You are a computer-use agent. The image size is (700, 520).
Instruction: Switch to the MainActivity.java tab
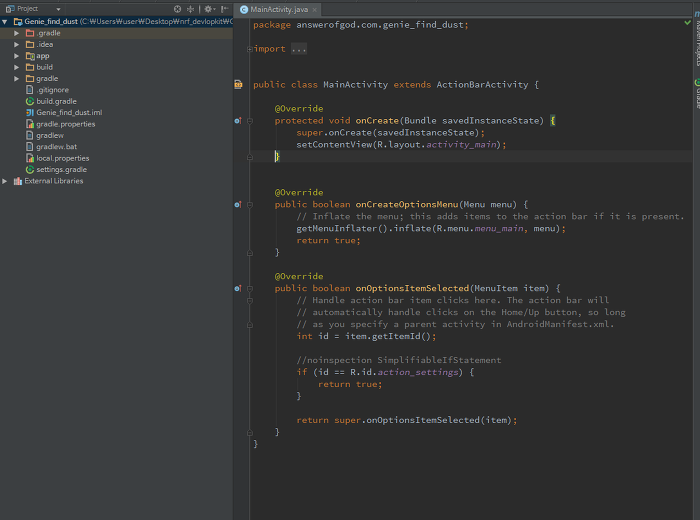(x=281, y=8)
